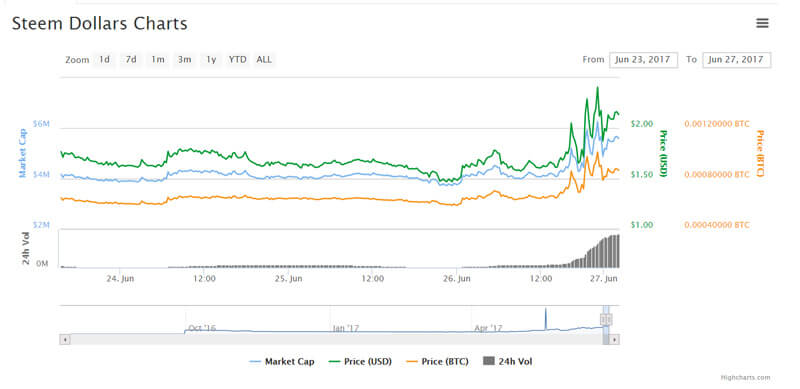Click the Jan '17 navigator label
The width and height of the screenshot is (800, 389).
click(x=346, y=328)
